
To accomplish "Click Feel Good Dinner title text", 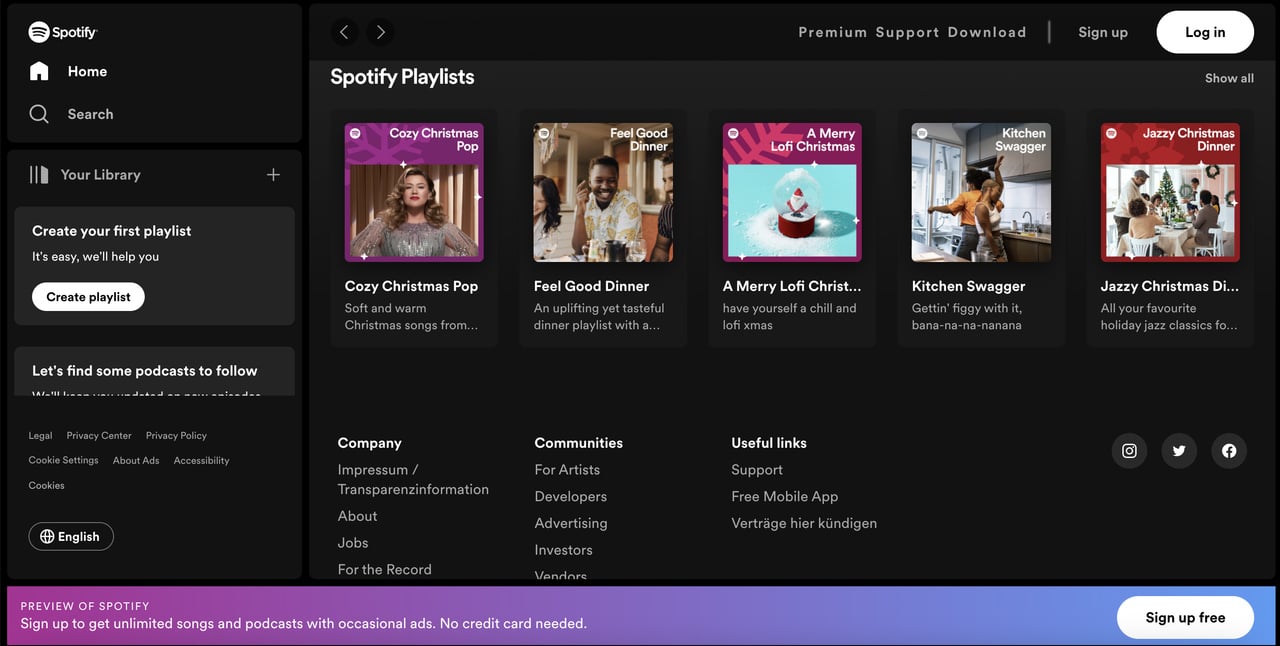I will (x=591, y=286).
